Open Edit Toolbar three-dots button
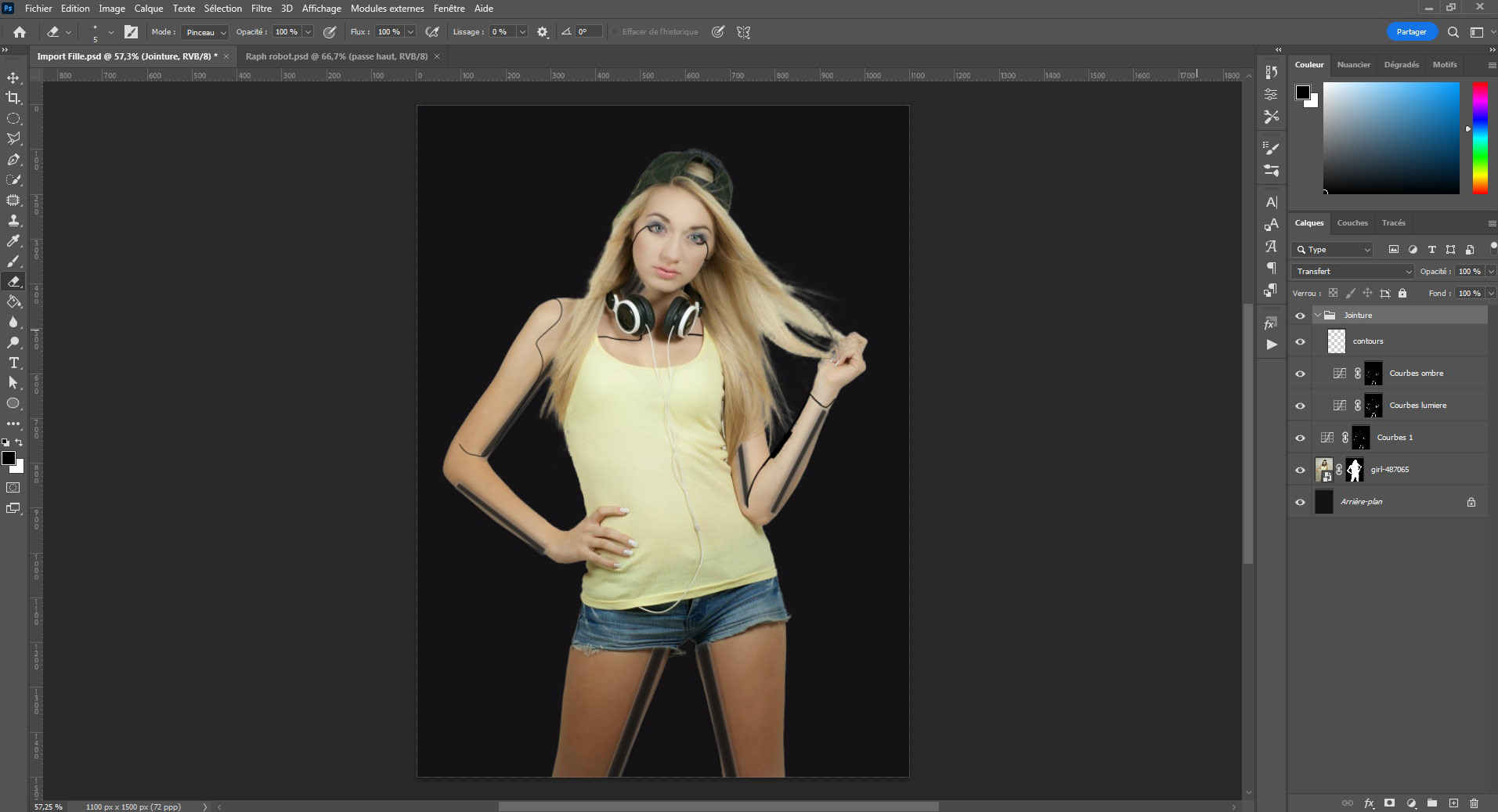1498x812 pixels. click(13, 424)
